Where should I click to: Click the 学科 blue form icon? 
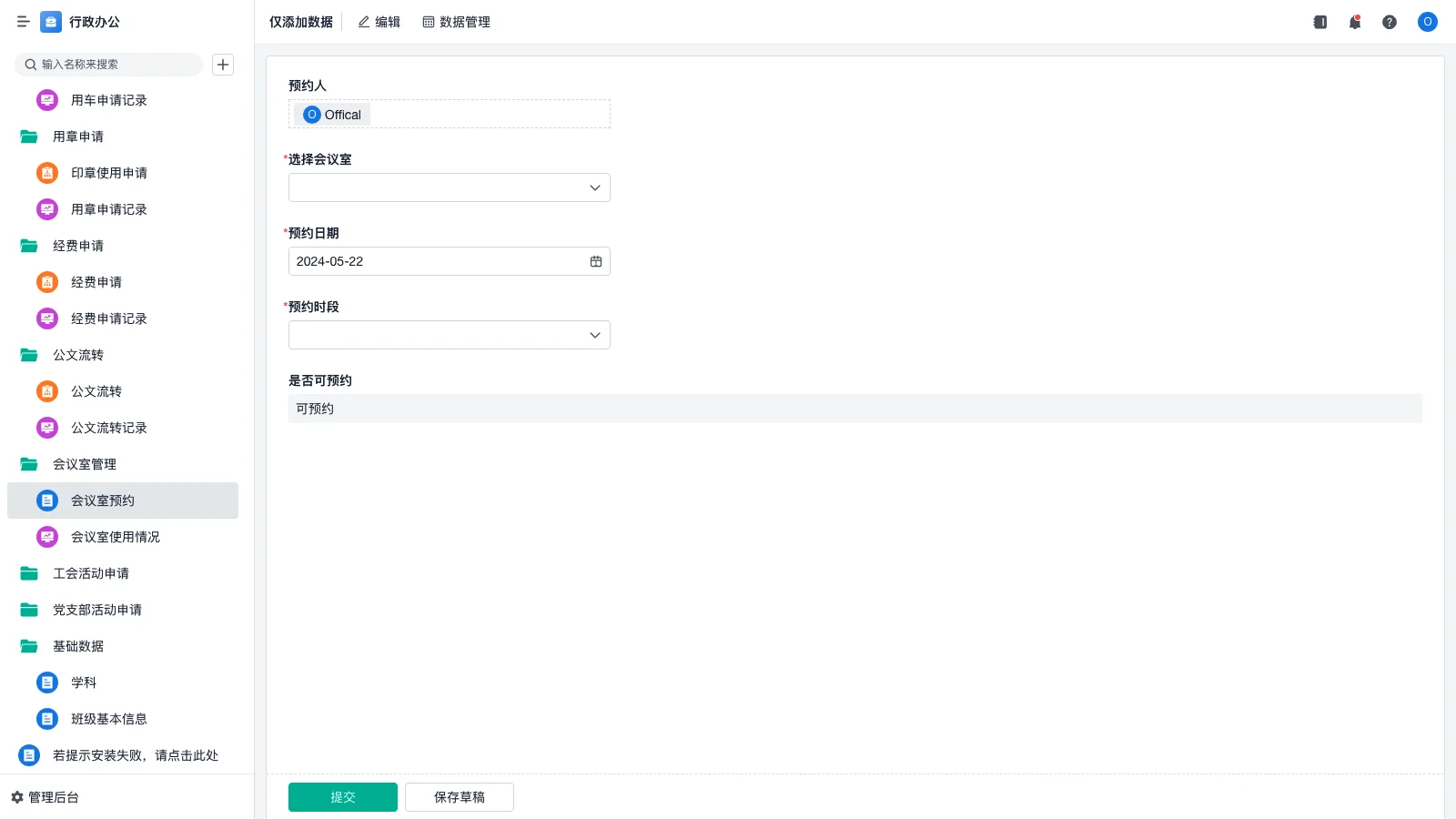47,682
